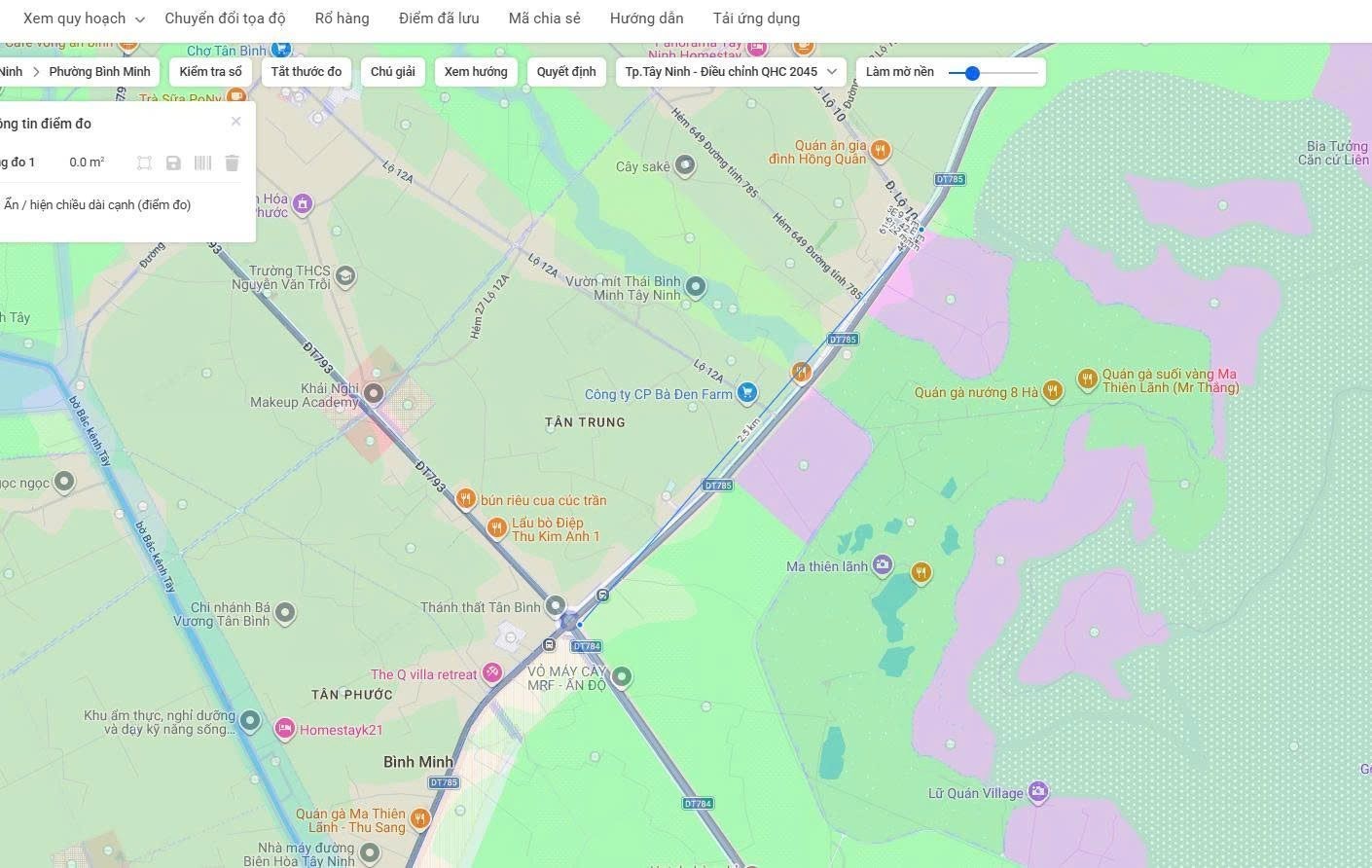Open the Quán gà Ma Thiên Lãnh - Thu Sang pin
This screenshot has width=1372, height=868.
[x=420, y=818]
